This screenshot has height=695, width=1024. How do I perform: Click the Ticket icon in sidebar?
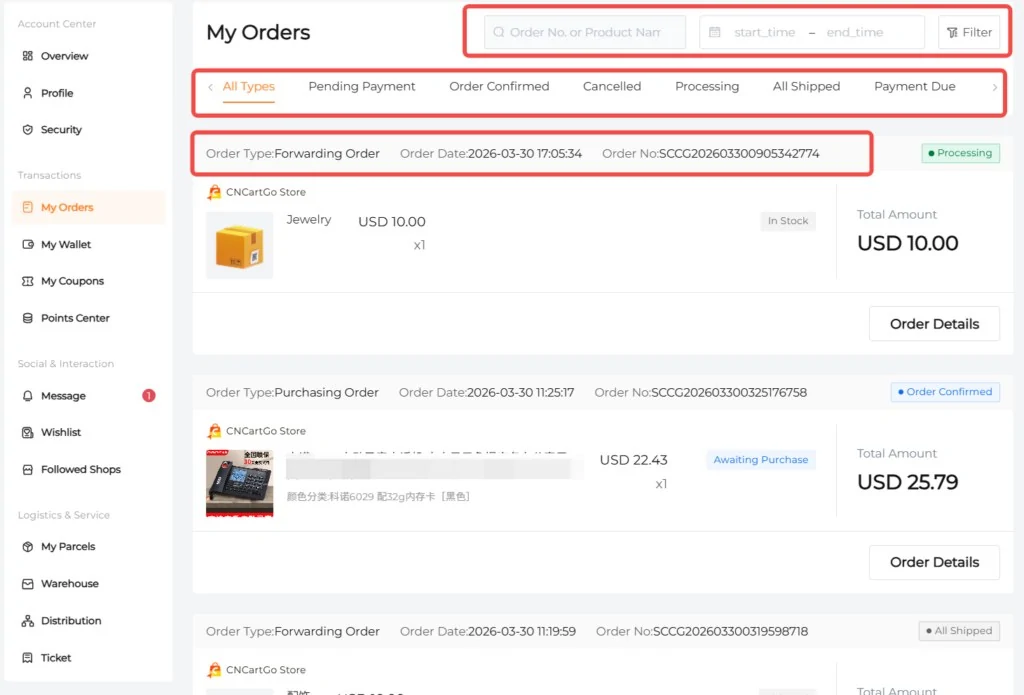[27, 658]
